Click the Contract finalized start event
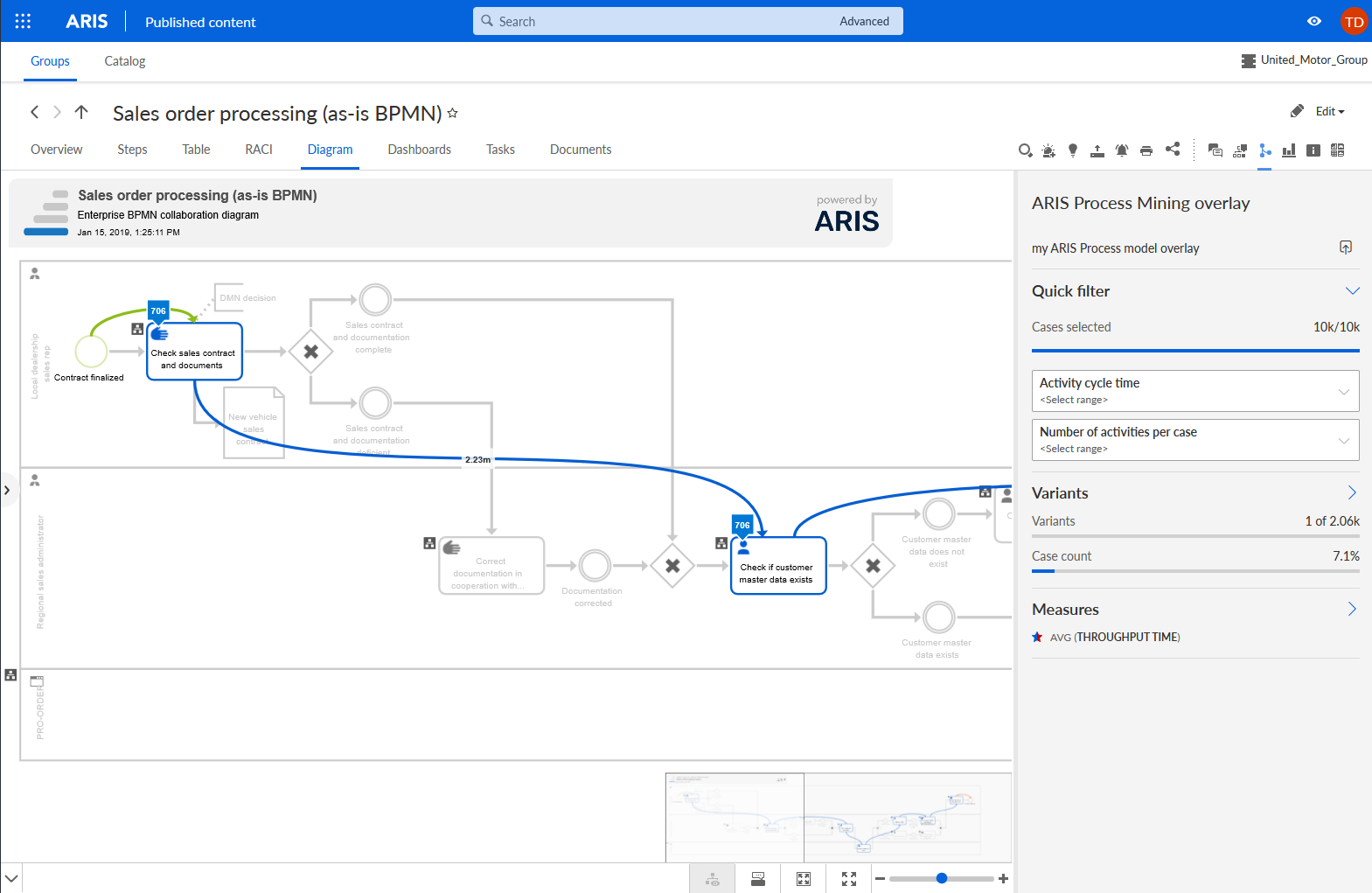Screen dimensions: 1372x893 coord(91,352)
